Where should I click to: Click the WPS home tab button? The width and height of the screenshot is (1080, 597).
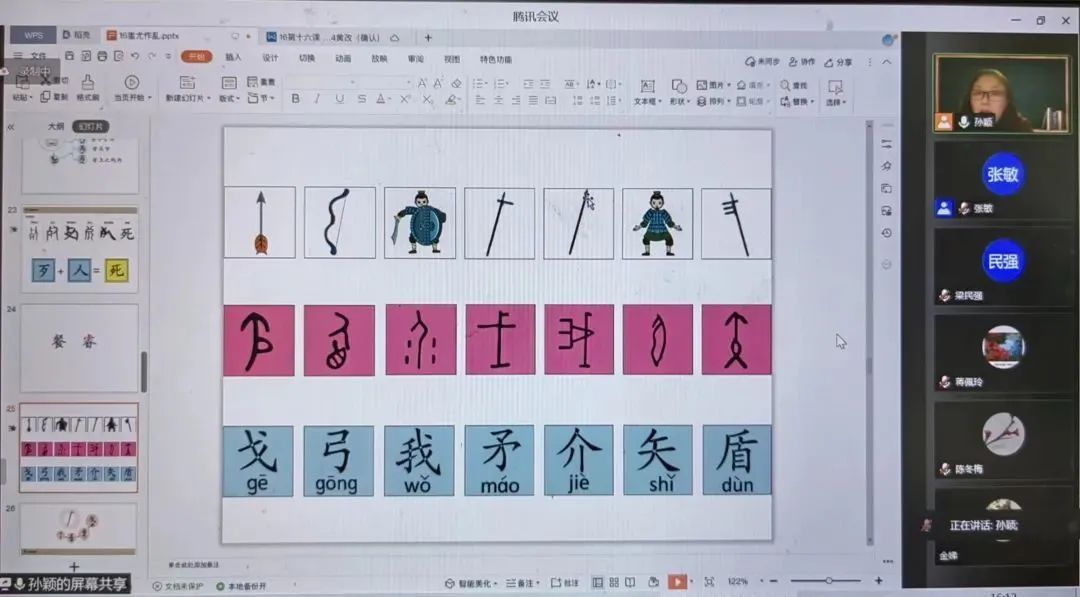coord(33,35)
